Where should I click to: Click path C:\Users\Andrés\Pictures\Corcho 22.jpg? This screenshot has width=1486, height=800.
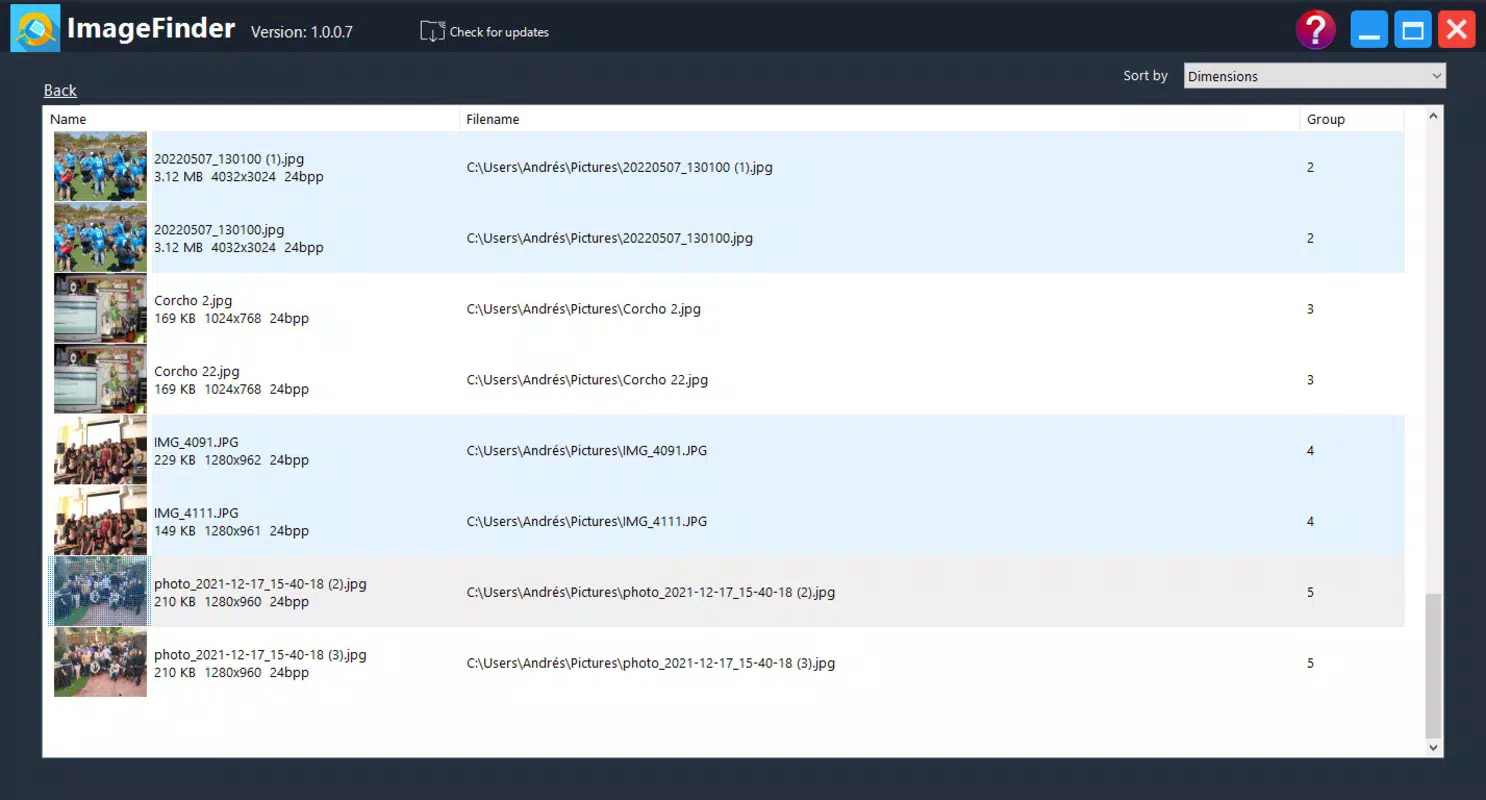click(x=587, y=380)
